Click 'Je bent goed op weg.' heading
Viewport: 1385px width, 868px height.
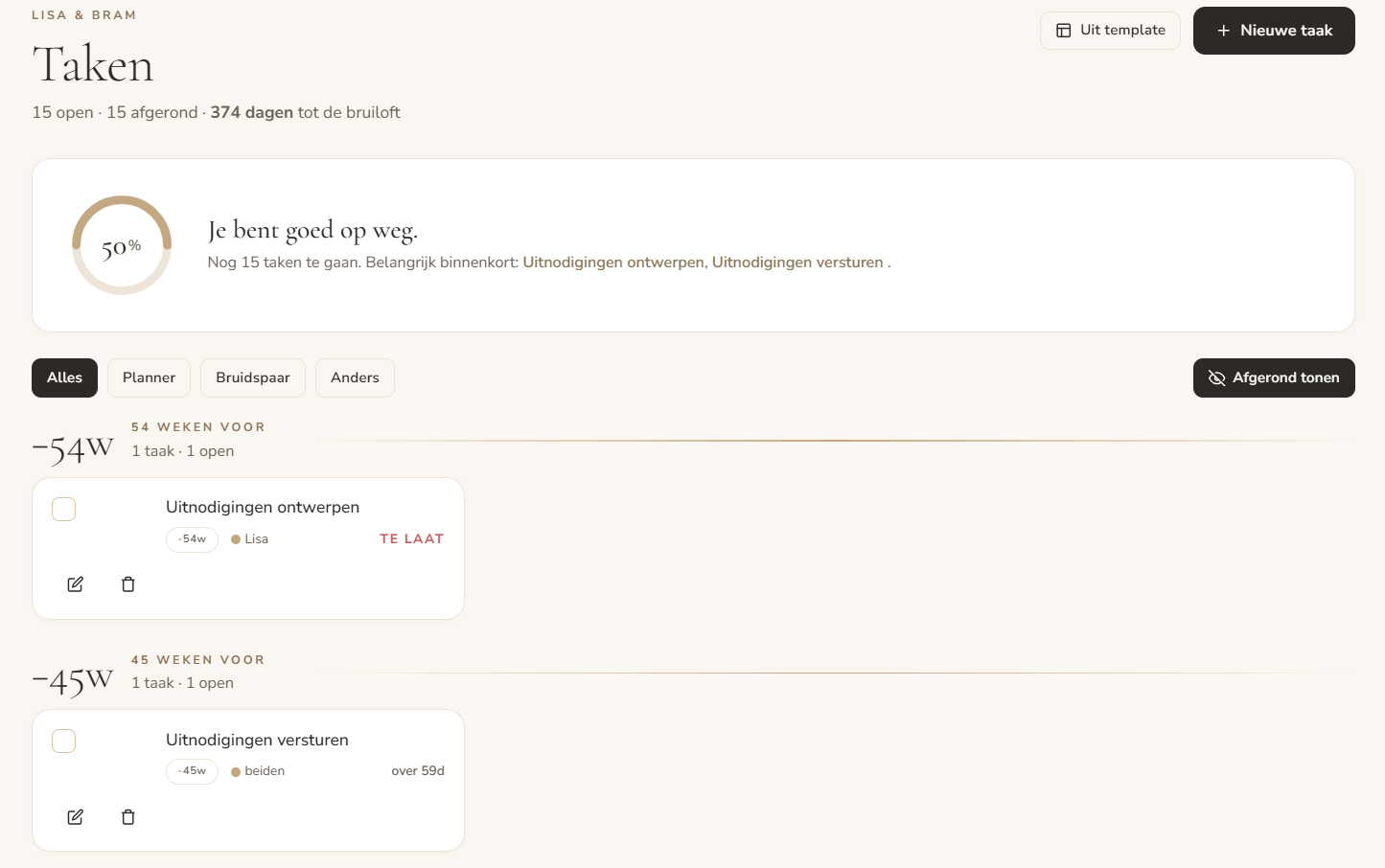point(312,230)
